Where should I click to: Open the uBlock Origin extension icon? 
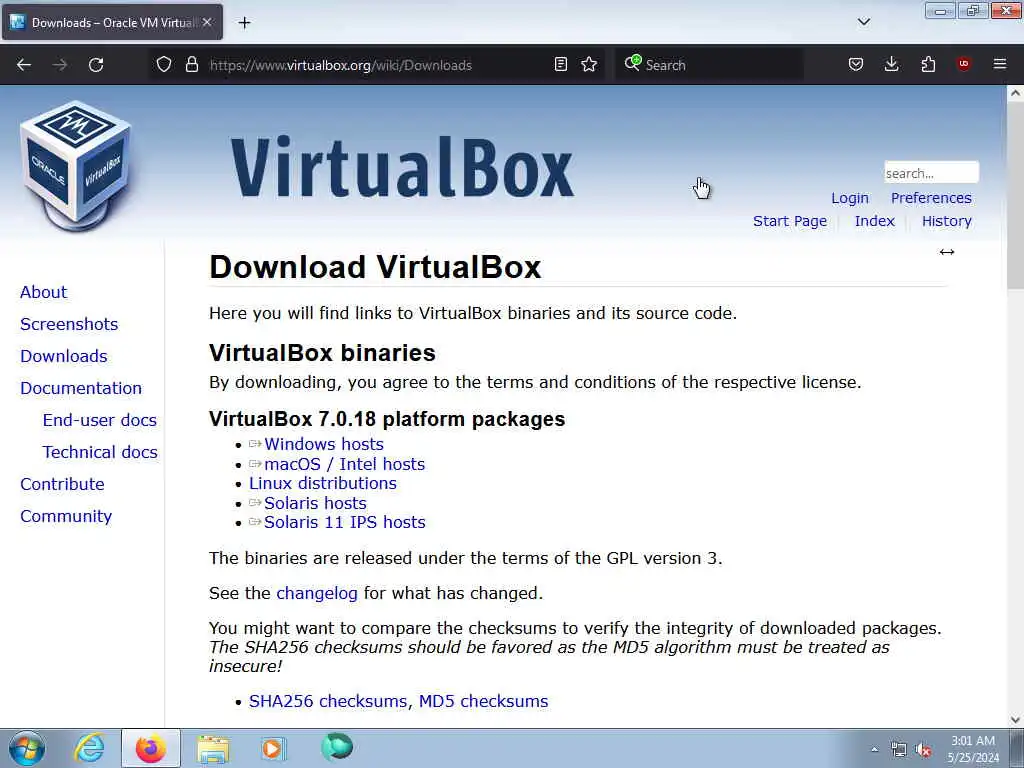[x=964, y=64]
